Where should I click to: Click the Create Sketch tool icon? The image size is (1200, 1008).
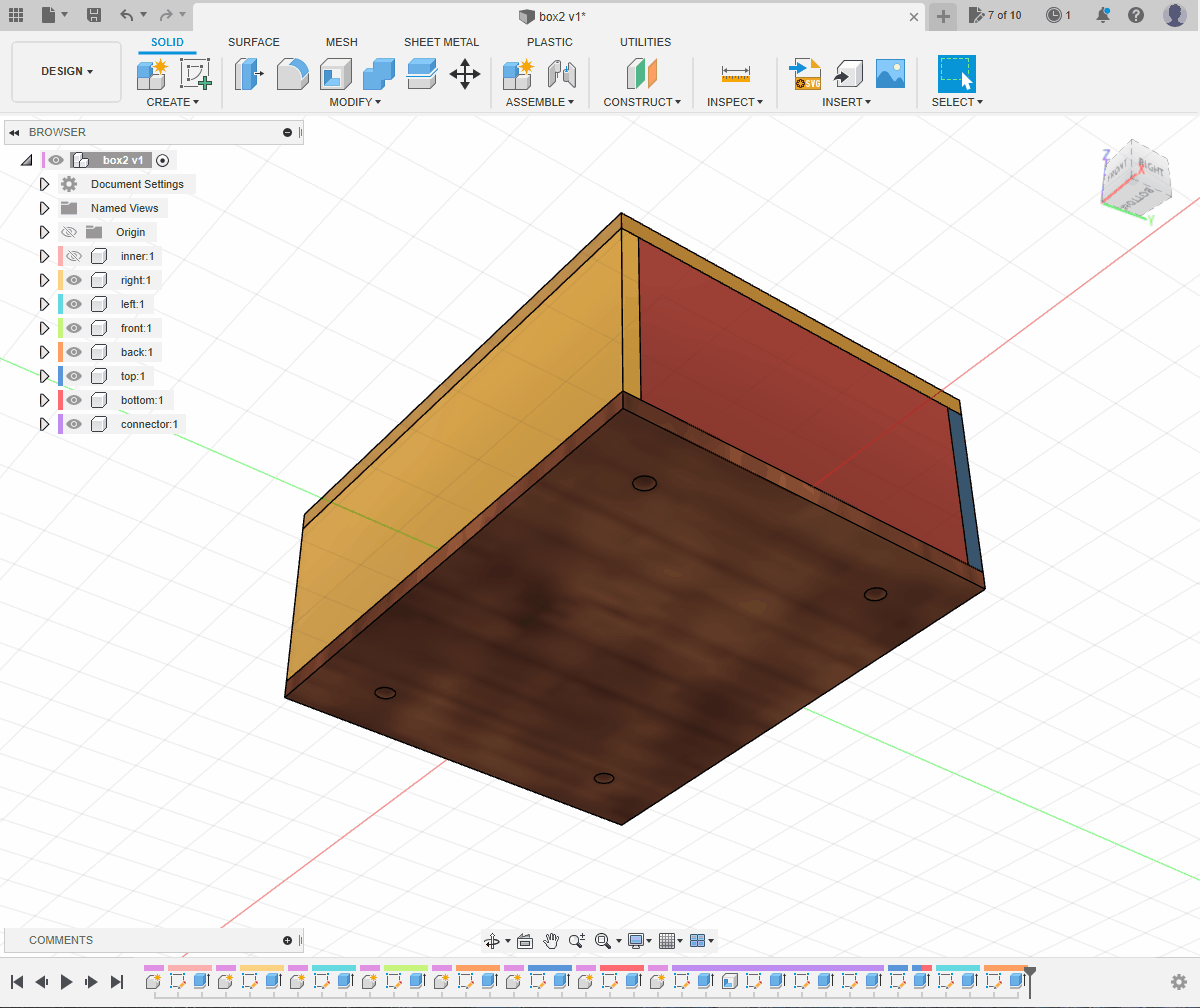(x=195, y=74)
